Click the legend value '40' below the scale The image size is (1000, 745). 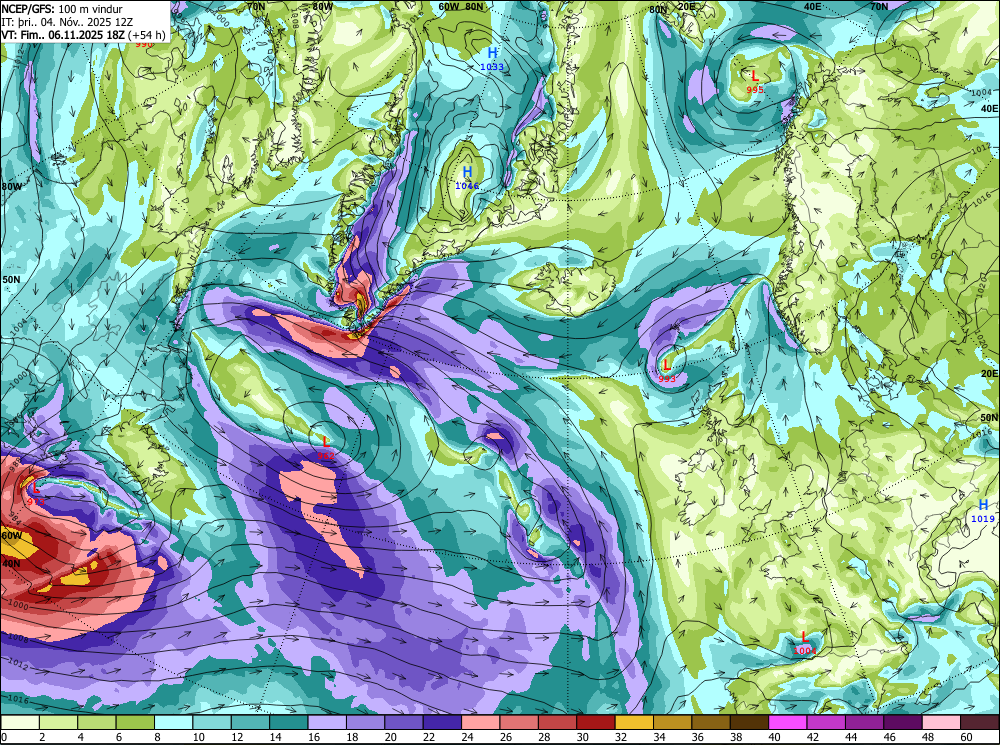click(x=774, y=737)
